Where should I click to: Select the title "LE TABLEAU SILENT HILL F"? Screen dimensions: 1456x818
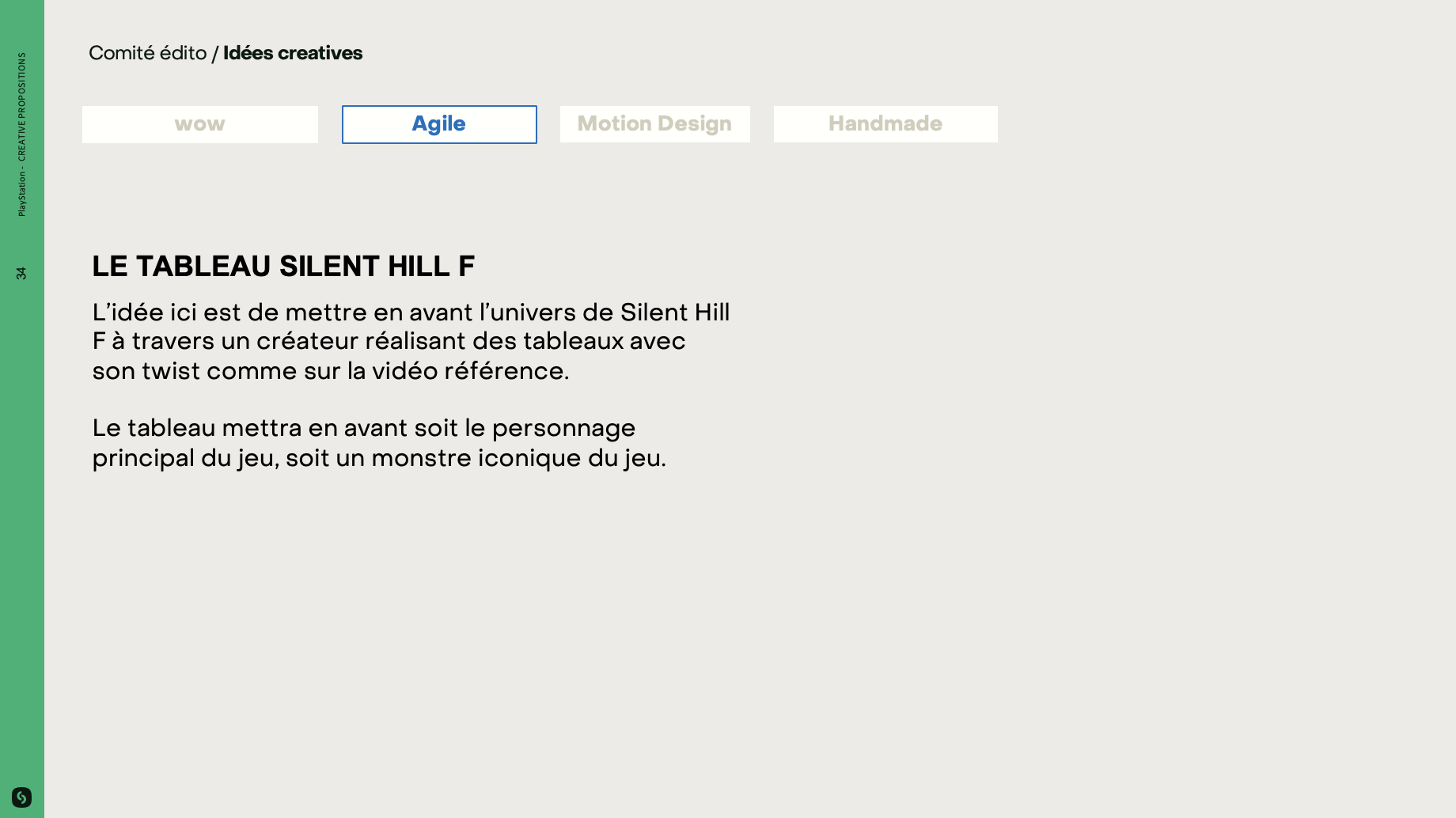(283, 267)
